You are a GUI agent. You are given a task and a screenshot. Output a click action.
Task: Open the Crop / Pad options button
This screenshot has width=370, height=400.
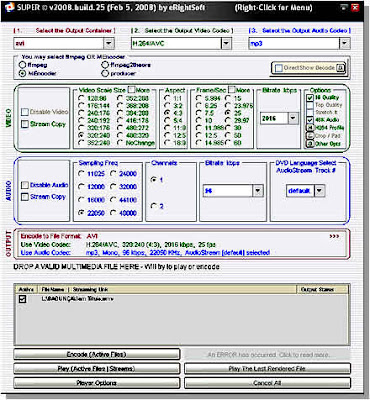click(310, 136)
